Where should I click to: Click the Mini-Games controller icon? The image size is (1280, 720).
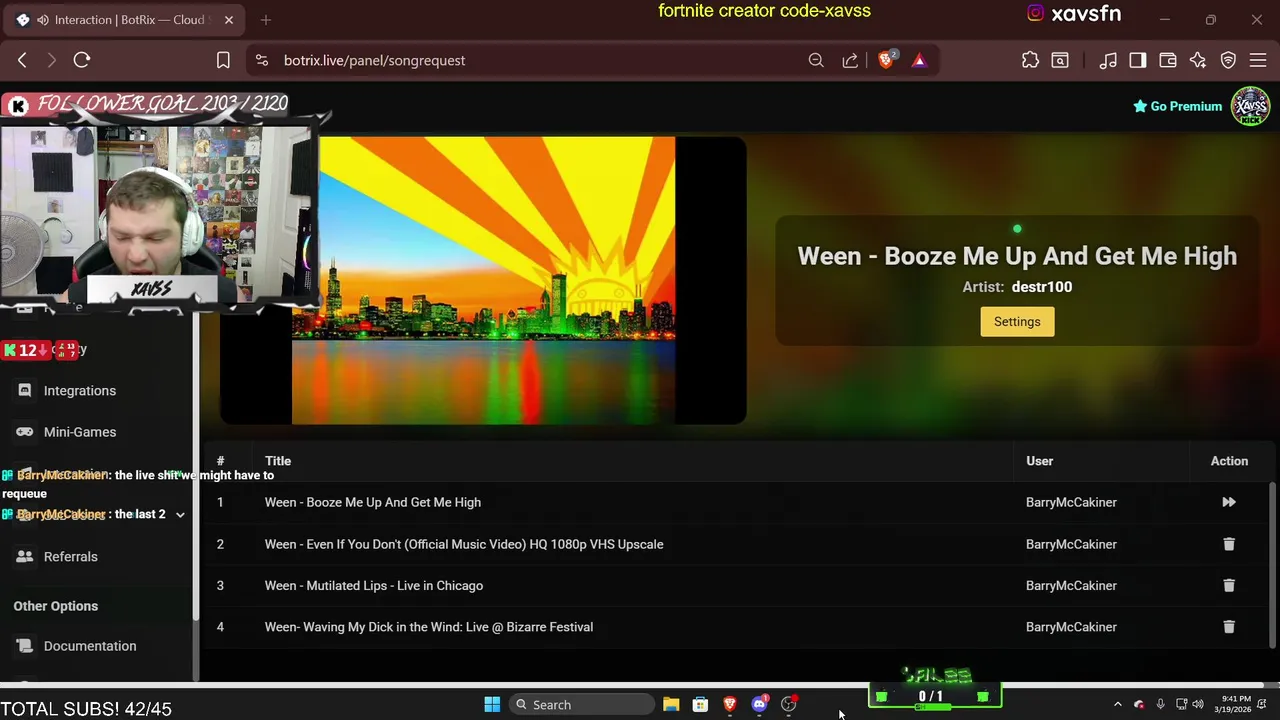25,432
